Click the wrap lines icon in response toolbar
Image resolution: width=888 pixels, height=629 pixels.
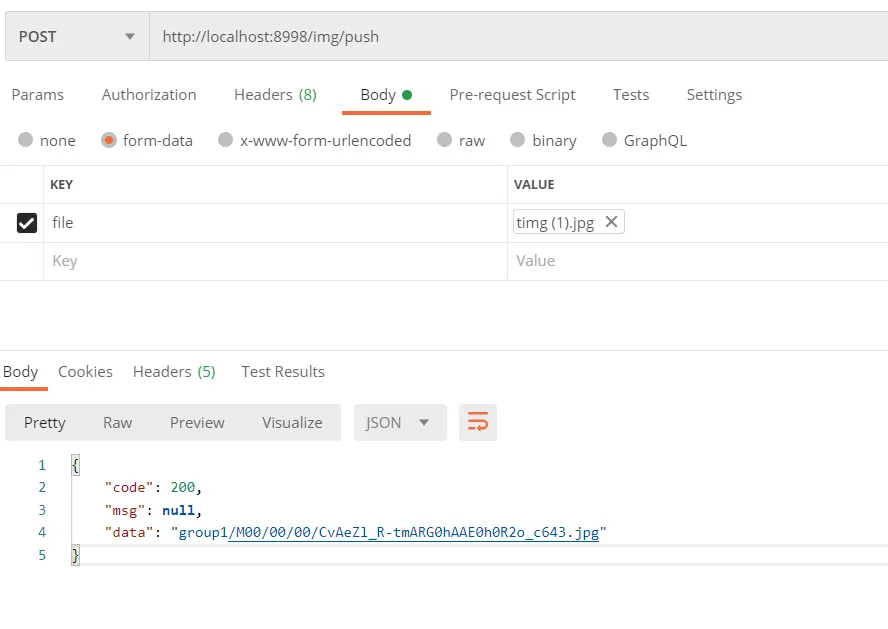pos(478,423)
